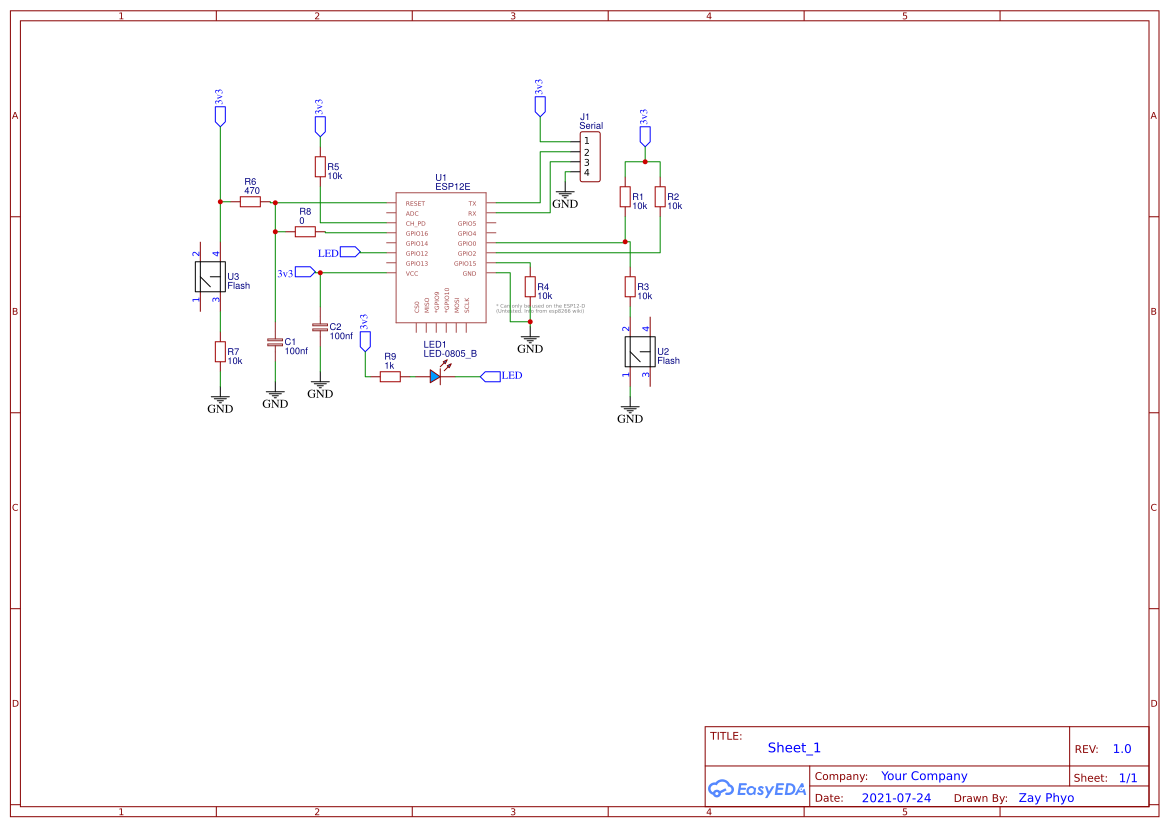The width and height of the screenshot is (1169, 827).
Task: Click the TX pin label on ESP12E
Action: pos(472,204)
